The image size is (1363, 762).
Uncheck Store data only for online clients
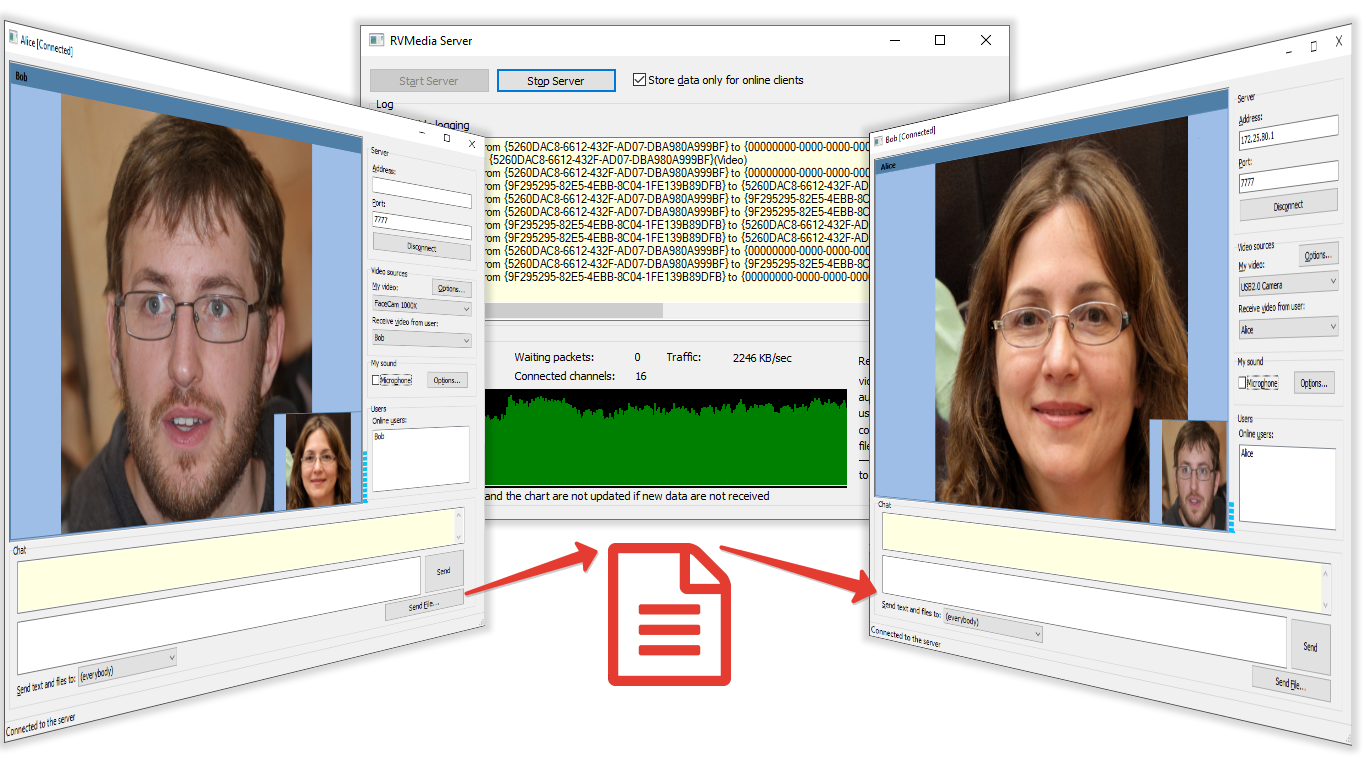640,80
